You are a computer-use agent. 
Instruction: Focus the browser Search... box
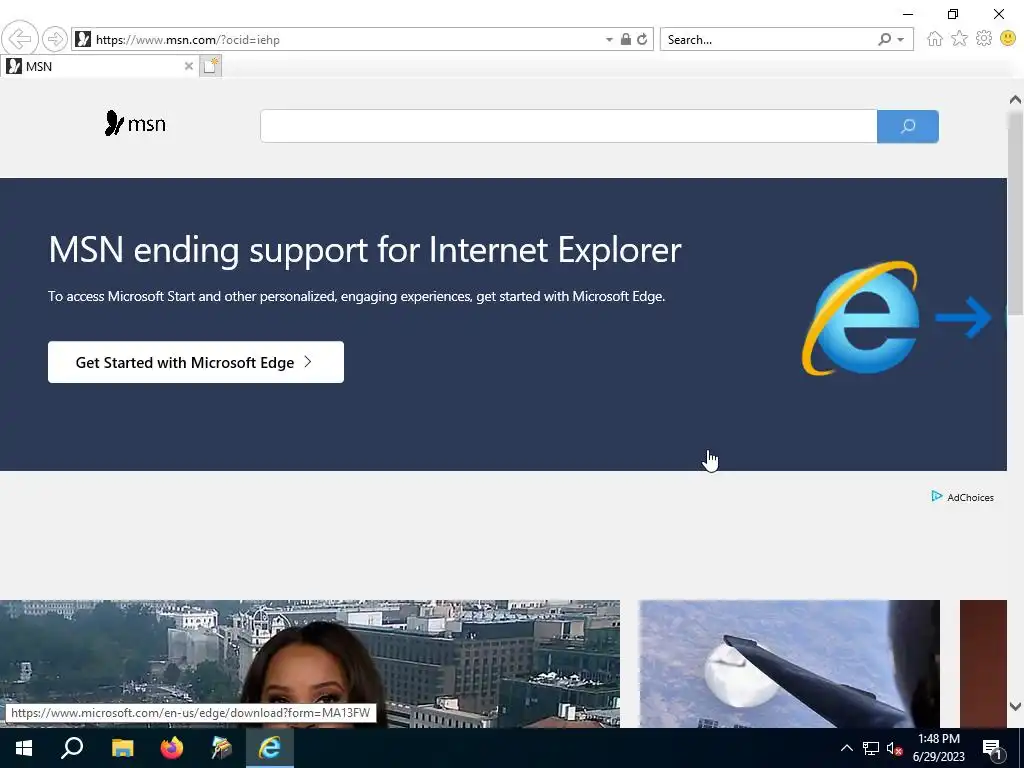[x=767, y=40]
